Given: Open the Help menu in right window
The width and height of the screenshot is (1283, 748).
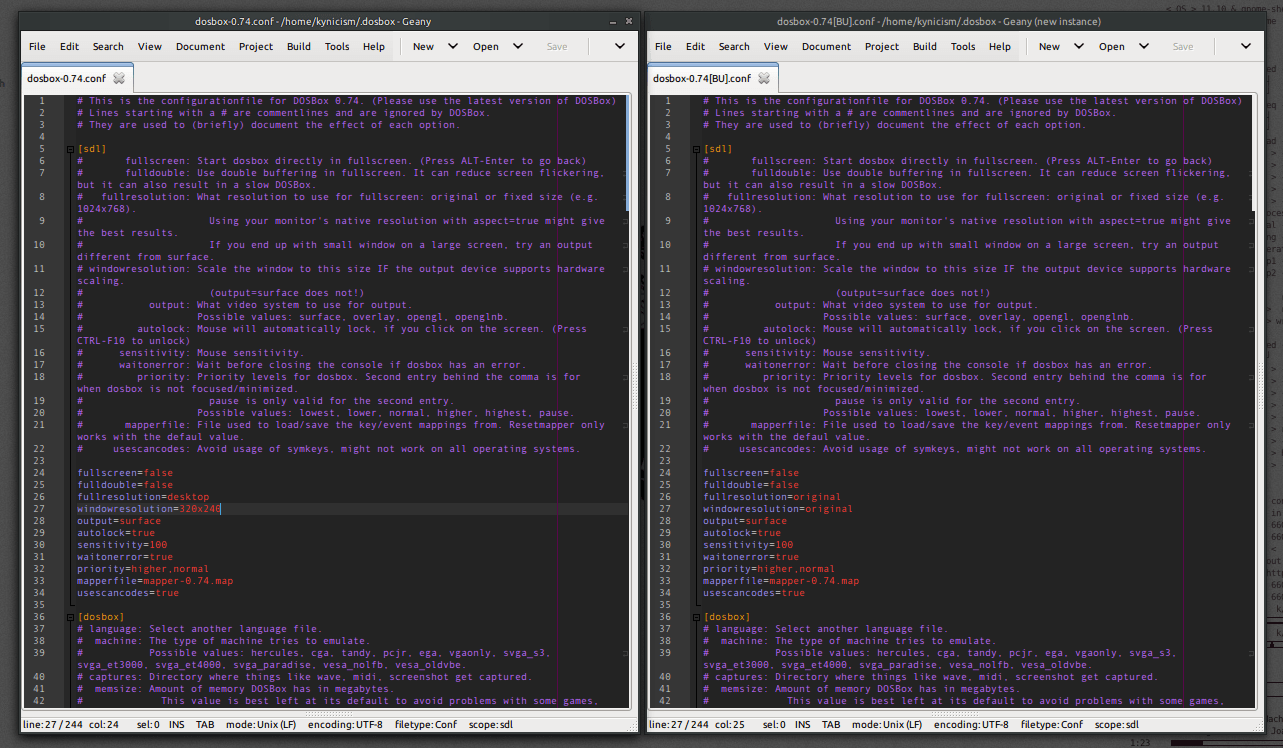Looking at the screenshot, I should click(x=1000, y=47).
